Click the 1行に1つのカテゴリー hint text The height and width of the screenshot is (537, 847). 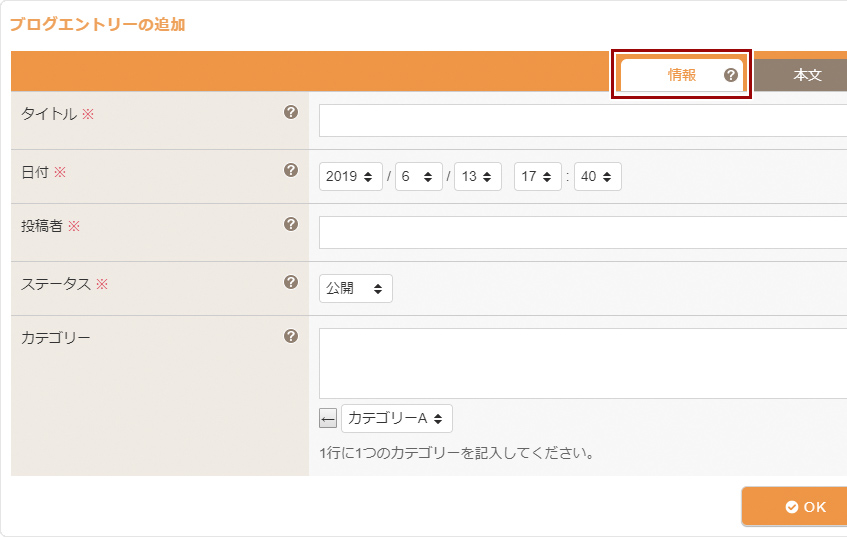(x=456, y=453)
